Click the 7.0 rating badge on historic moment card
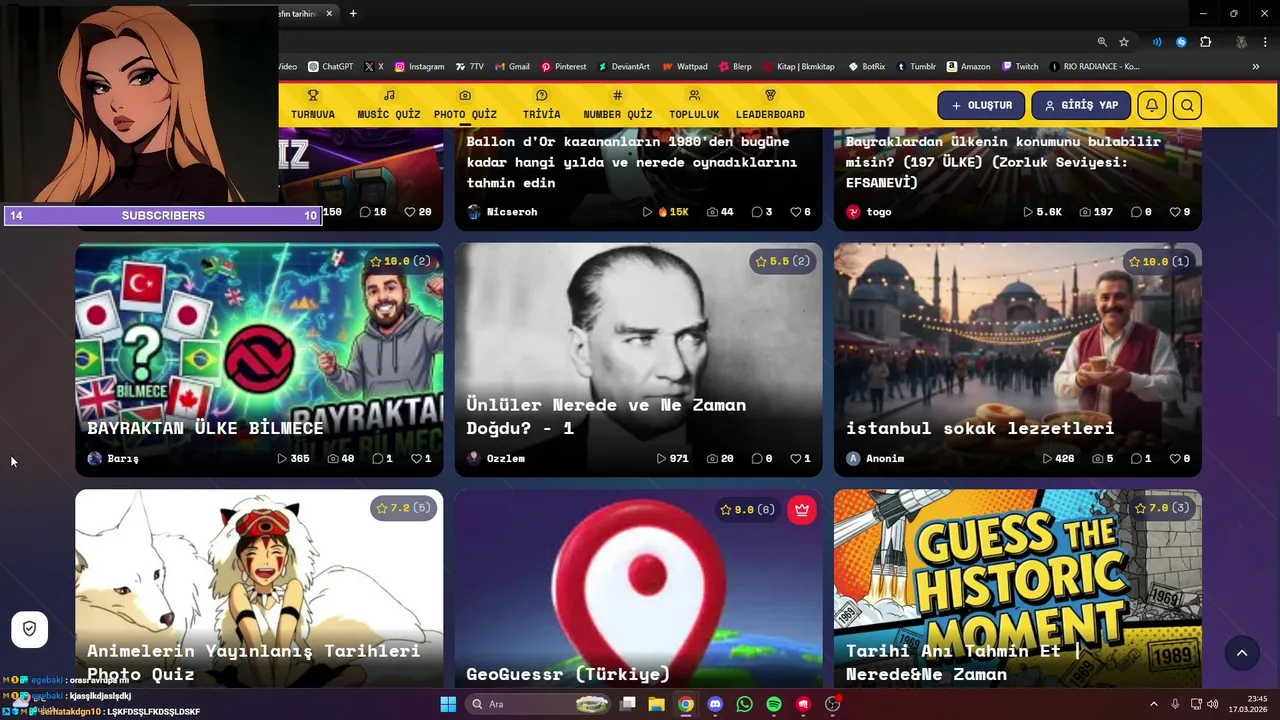The width and height of the screenshot is (1280, 720). (x=1162, y=508)
